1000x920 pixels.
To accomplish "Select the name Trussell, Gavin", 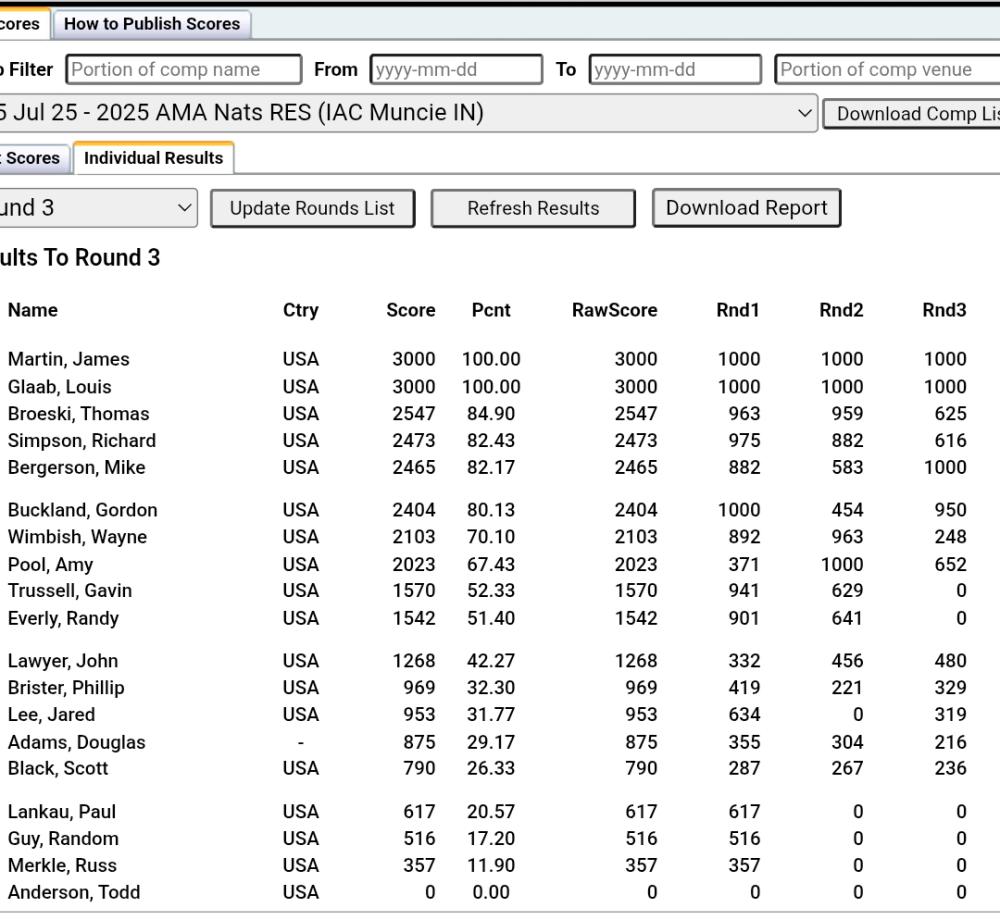I will [x=70, y=590].
